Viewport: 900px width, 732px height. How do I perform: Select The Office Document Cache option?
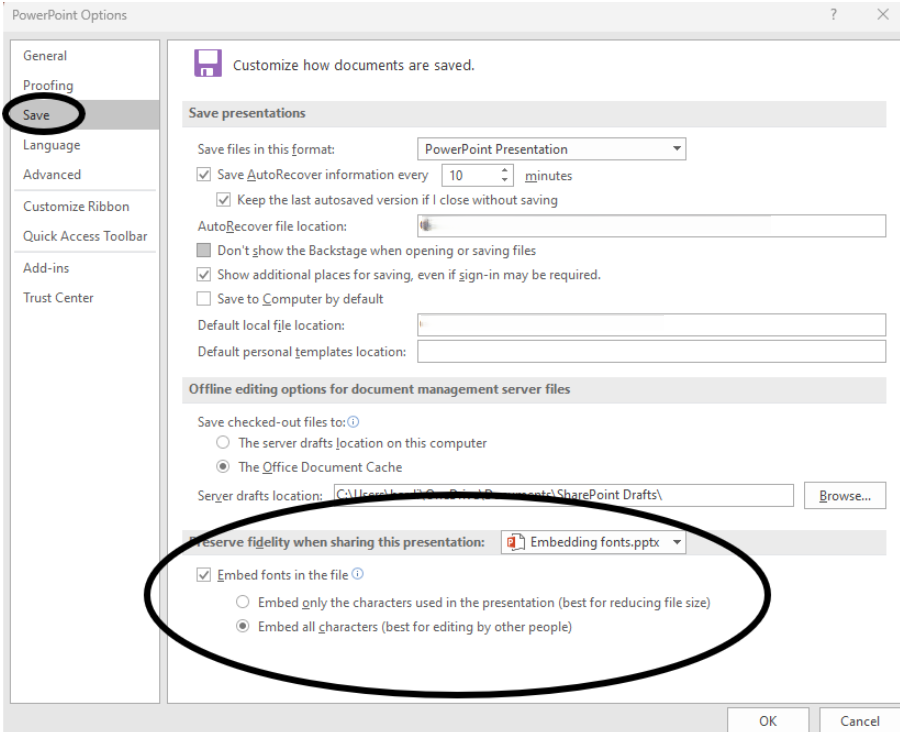[x=223, y=467]
